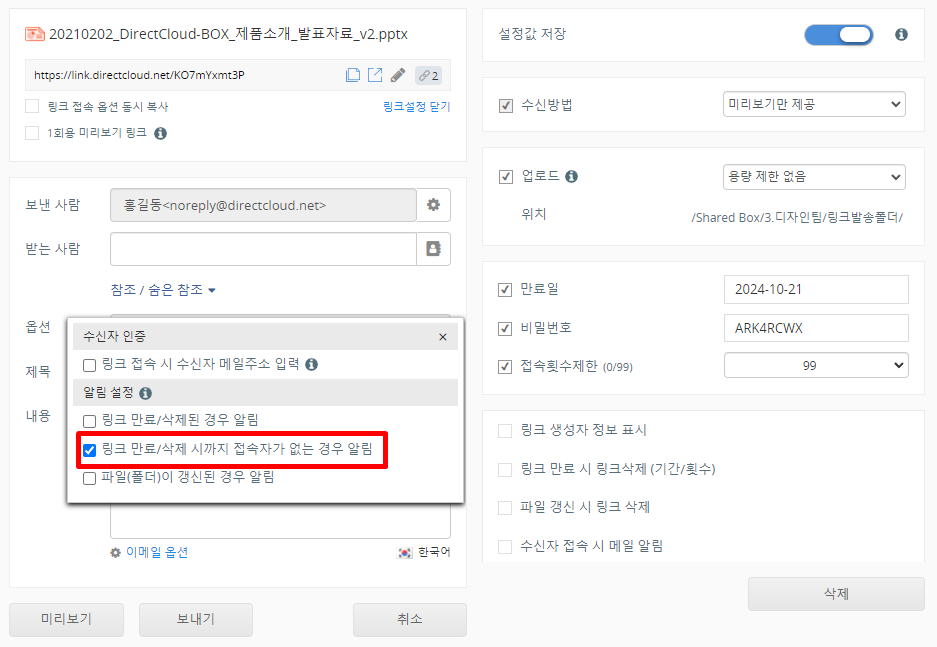Open 수신방법 dropdown showing 미리보기만 제공
Image resolution: width=937 pixels, height=647 pixels.
813,104
